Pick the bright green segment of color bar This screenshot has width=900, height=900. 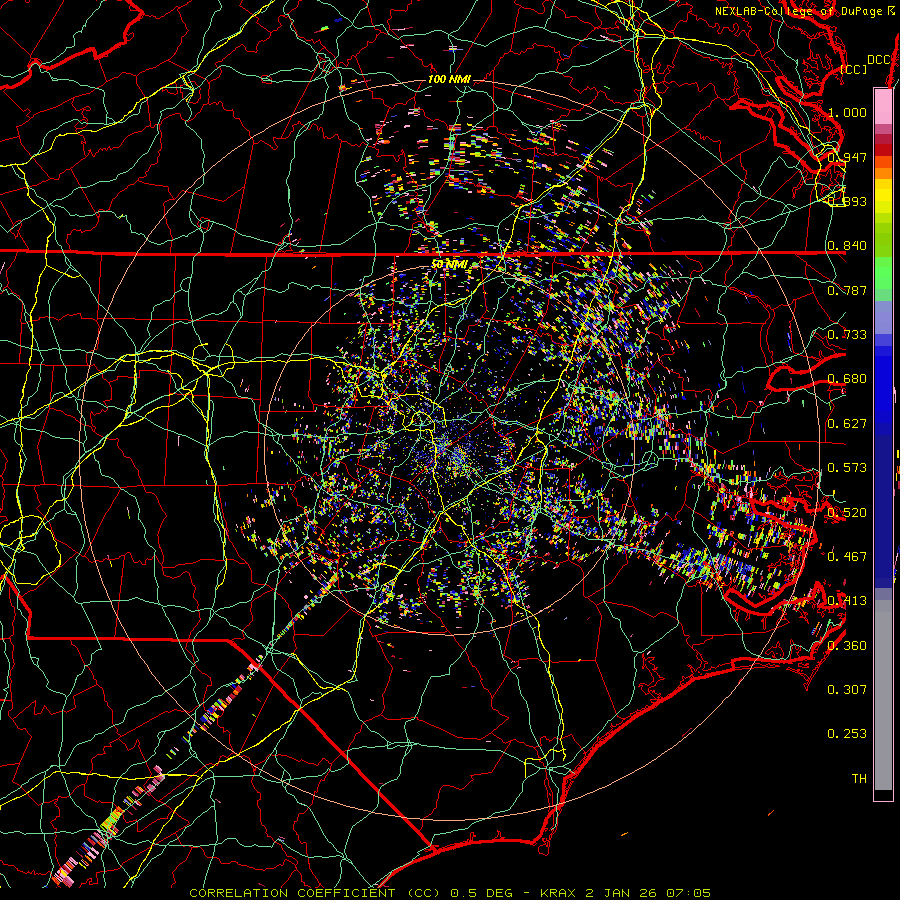click(x=883, y=273)
